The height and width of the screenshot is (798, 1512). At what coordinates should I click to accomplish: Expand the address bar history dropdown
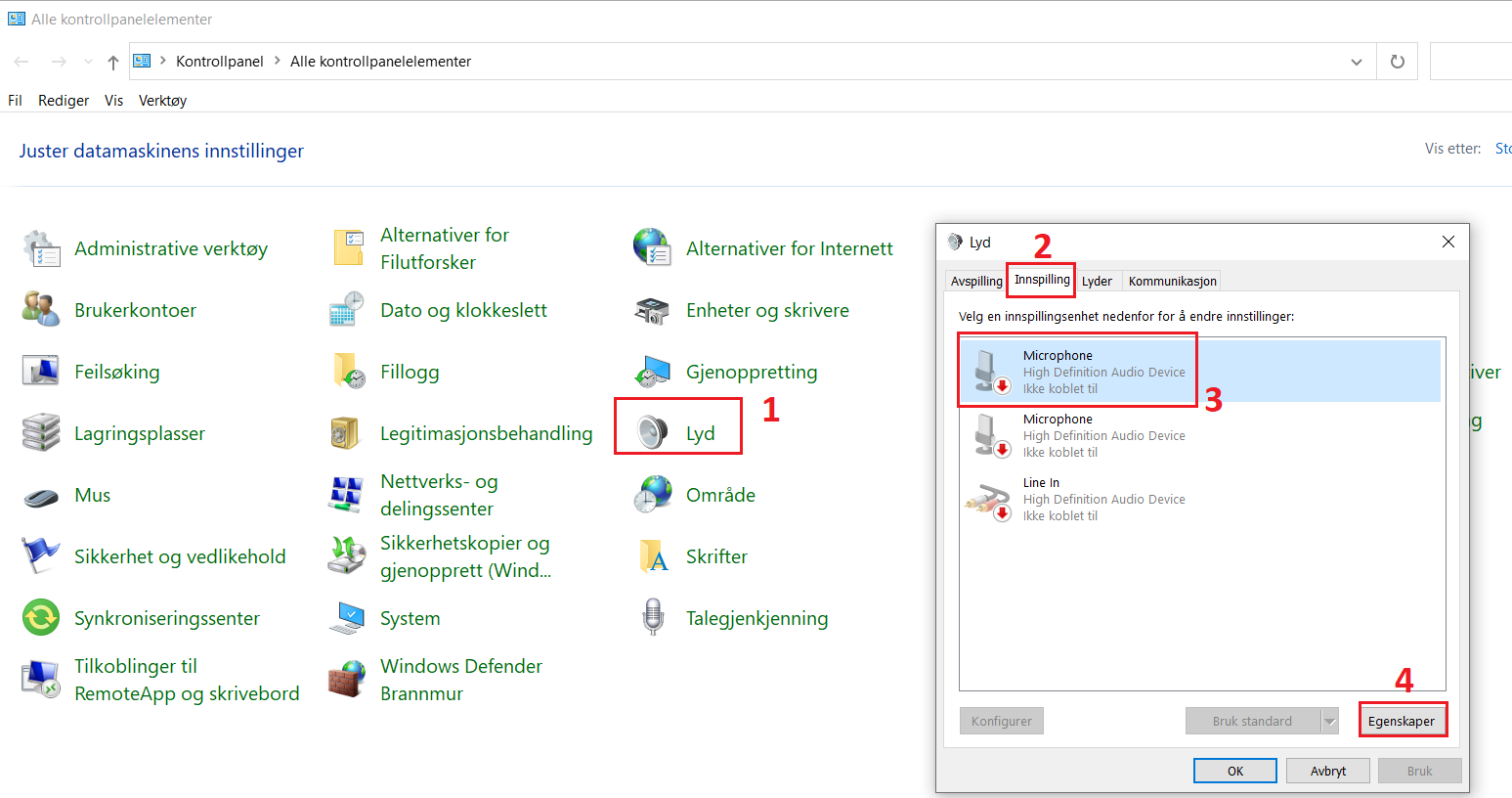1357,62
